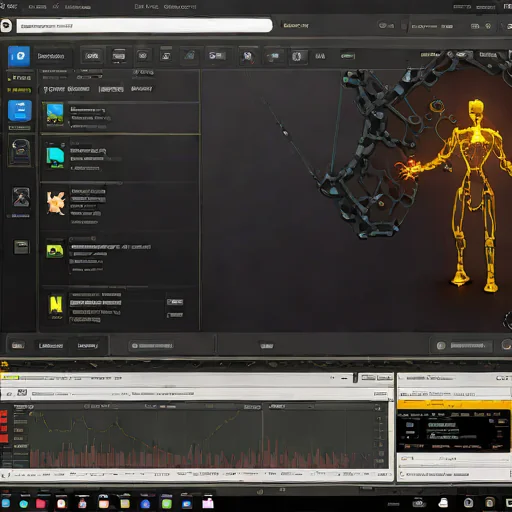Open the circular multicolored icon in the toolbar
The image size is (512, 512).
[x=248, y=56]
